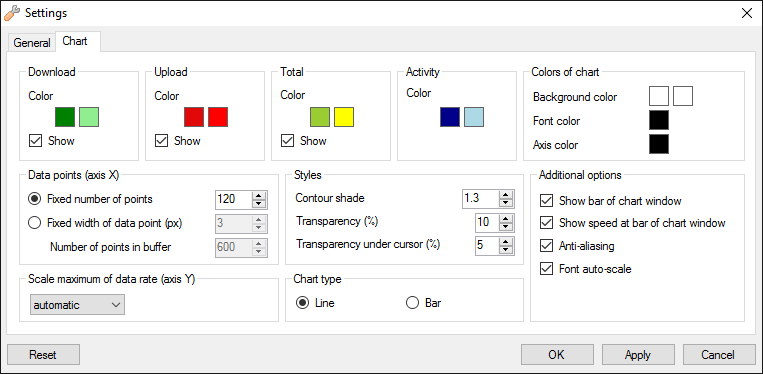This screenshot has height=374, width=763.
Task: Choose the yellow Total color swatch
Action: pos(344,117)
